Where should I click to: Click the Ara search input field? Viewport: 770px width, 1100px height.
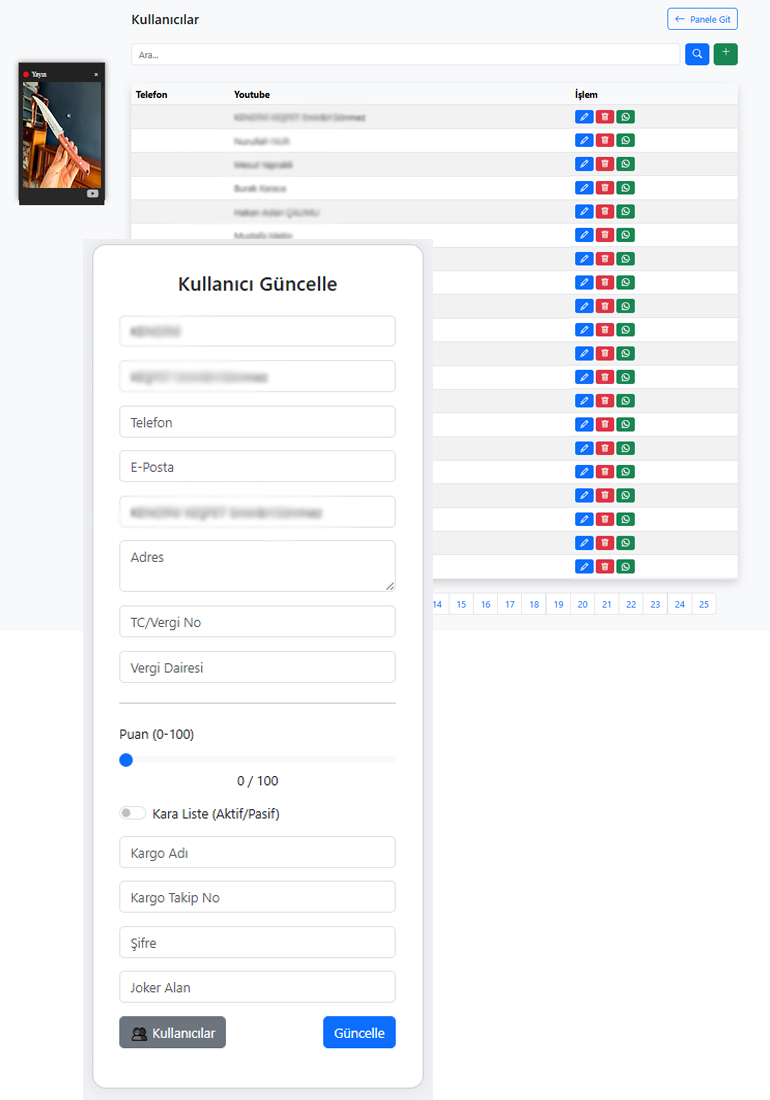coord(405,54)
